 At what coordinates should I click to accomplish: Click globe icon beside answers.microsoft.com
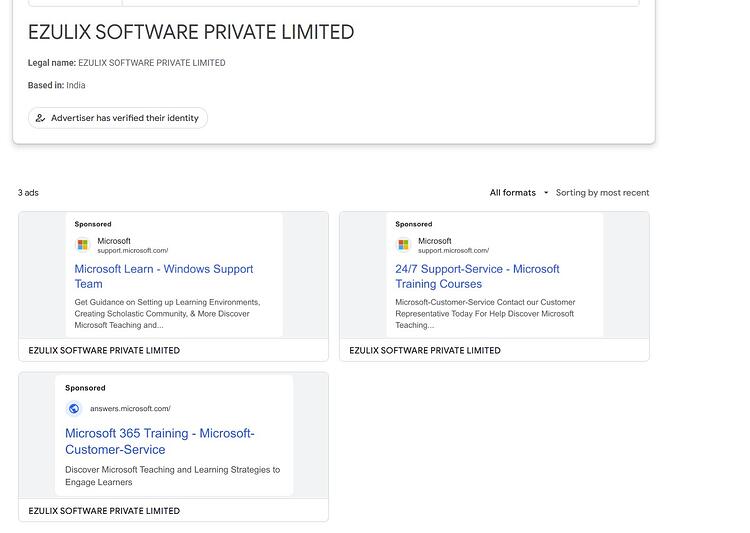pyautogui.click(x=74, y=409)
